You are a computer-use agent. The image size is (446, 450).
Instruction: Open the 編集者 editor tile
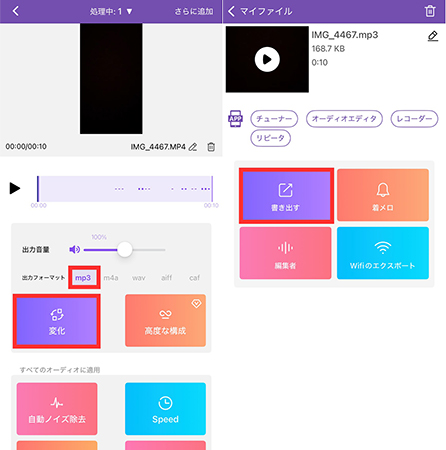coord(285,253)
